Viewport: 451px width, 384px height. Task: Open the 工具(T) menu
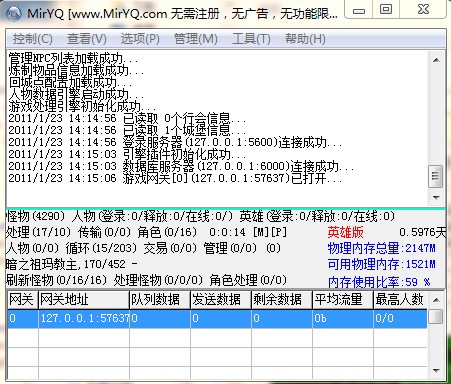click(x=251, y=39)
